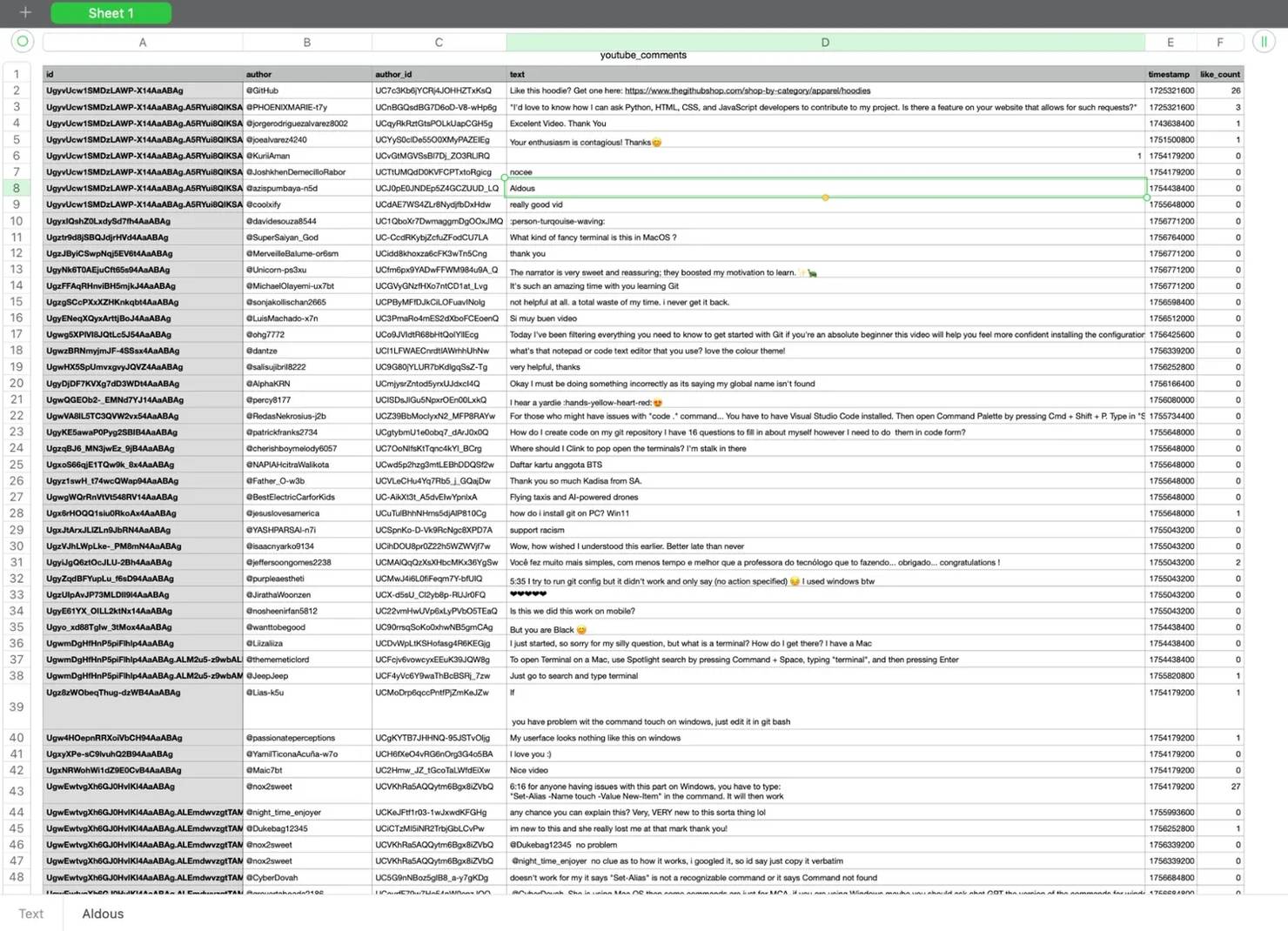Select the 'support racism' comment cell
The width and height of the screenshot is (1288, 931).
point(825,530)
